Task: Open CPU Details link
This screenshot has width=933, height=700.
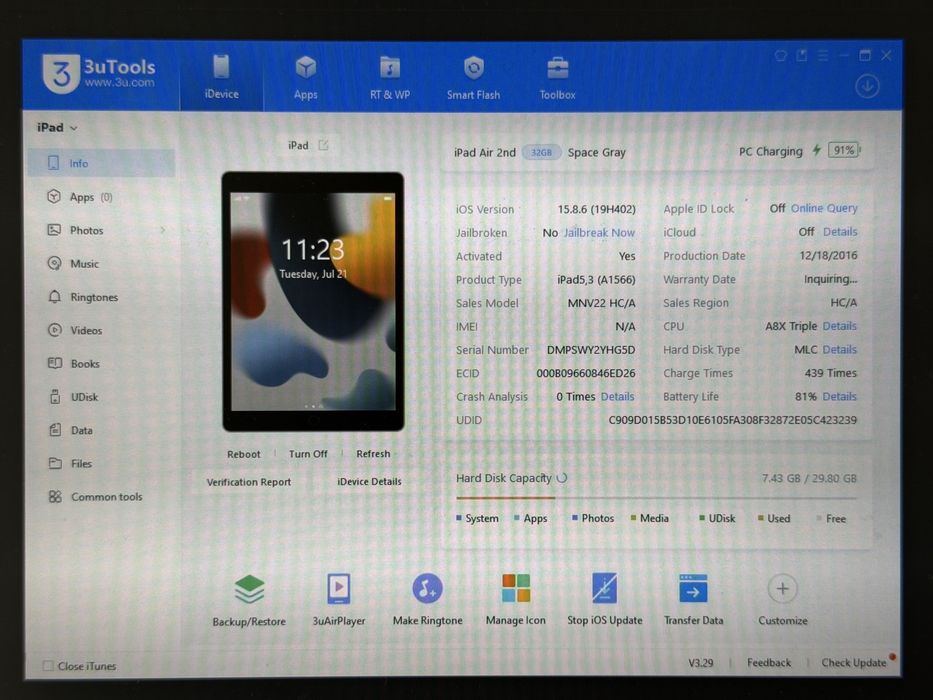Action: click(x=840, y=326)
